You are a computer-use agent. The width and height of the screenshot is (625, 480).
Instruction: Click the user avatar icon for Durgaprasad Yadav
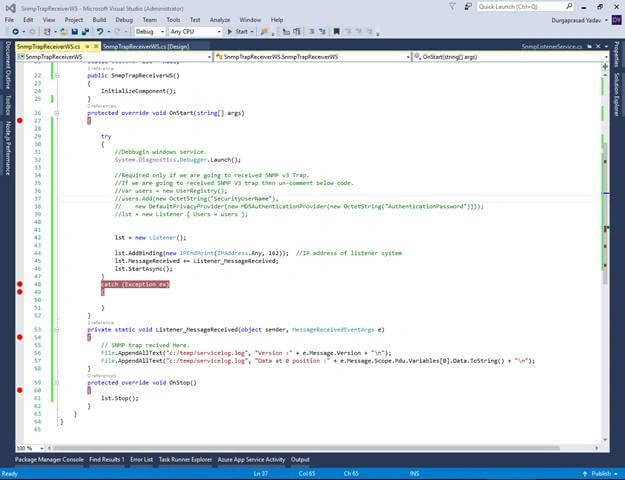click(616, 20)
